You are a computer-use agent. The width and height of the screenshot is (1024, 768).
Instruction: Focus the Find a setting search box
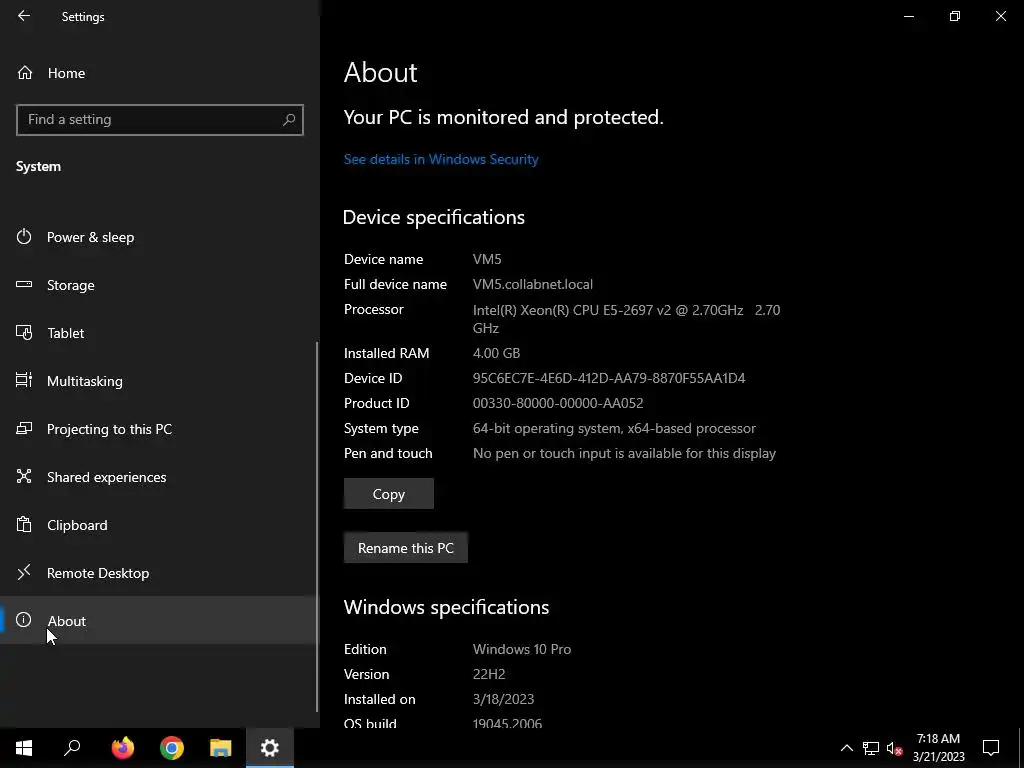159,120
